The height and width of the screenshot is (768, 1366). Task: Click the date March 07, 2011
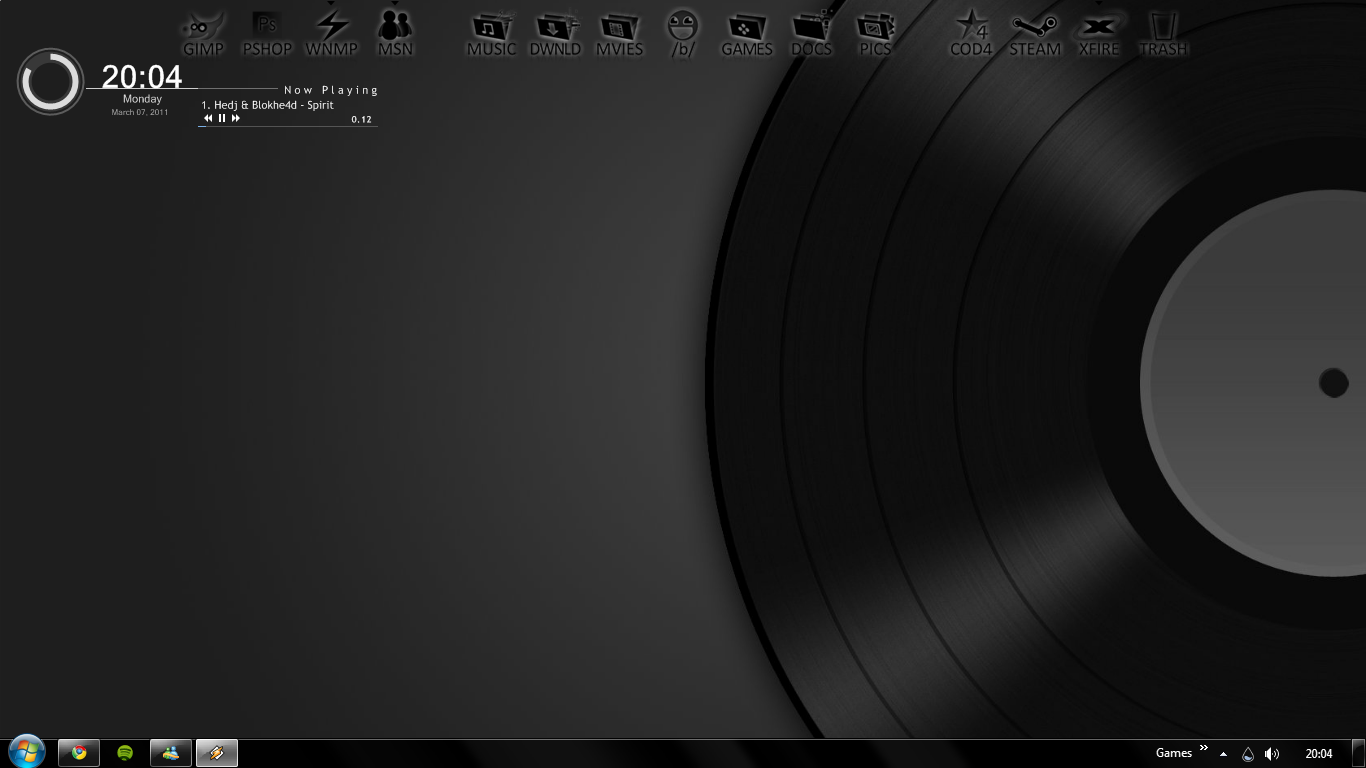coord(140,112)
